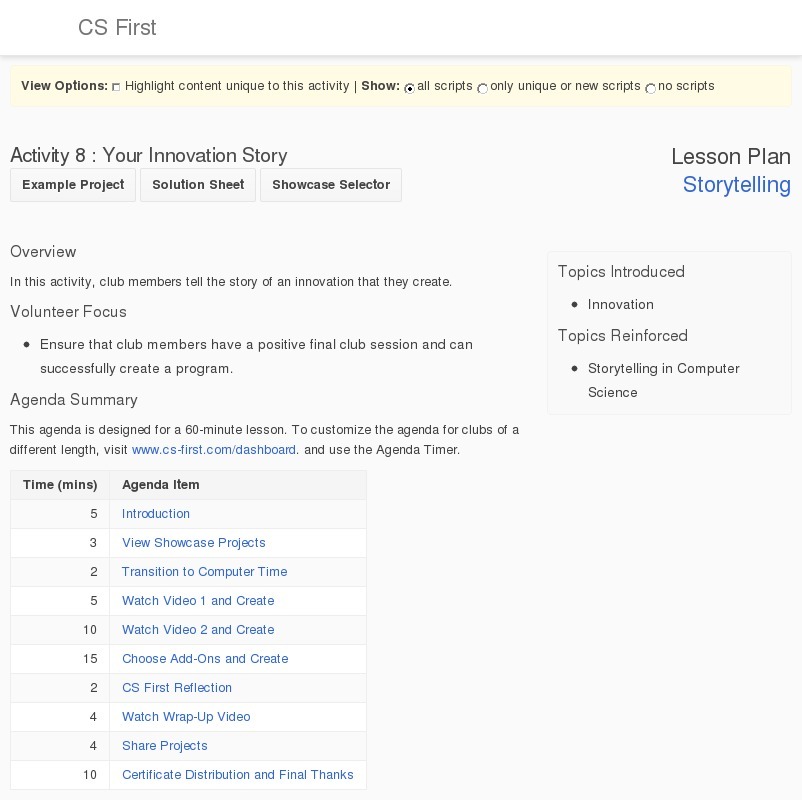Click the CS First logo
Image resolution: width=802 pixels, height=800 pixels.
pyautogui.click(x=116, y=27)
